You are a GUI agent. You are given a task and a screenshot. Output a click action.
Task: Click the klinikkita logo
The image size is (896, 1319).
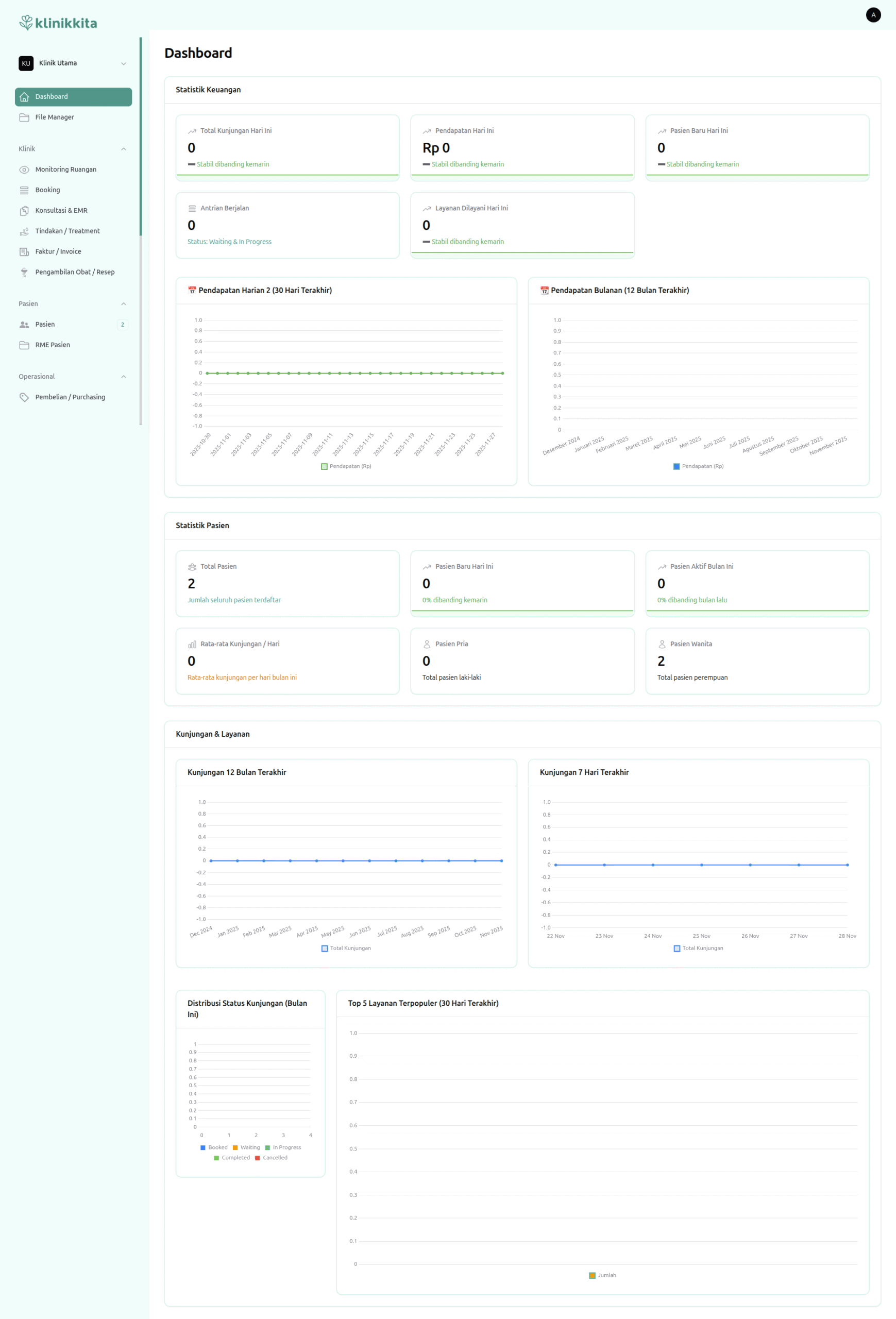[58, 23]
